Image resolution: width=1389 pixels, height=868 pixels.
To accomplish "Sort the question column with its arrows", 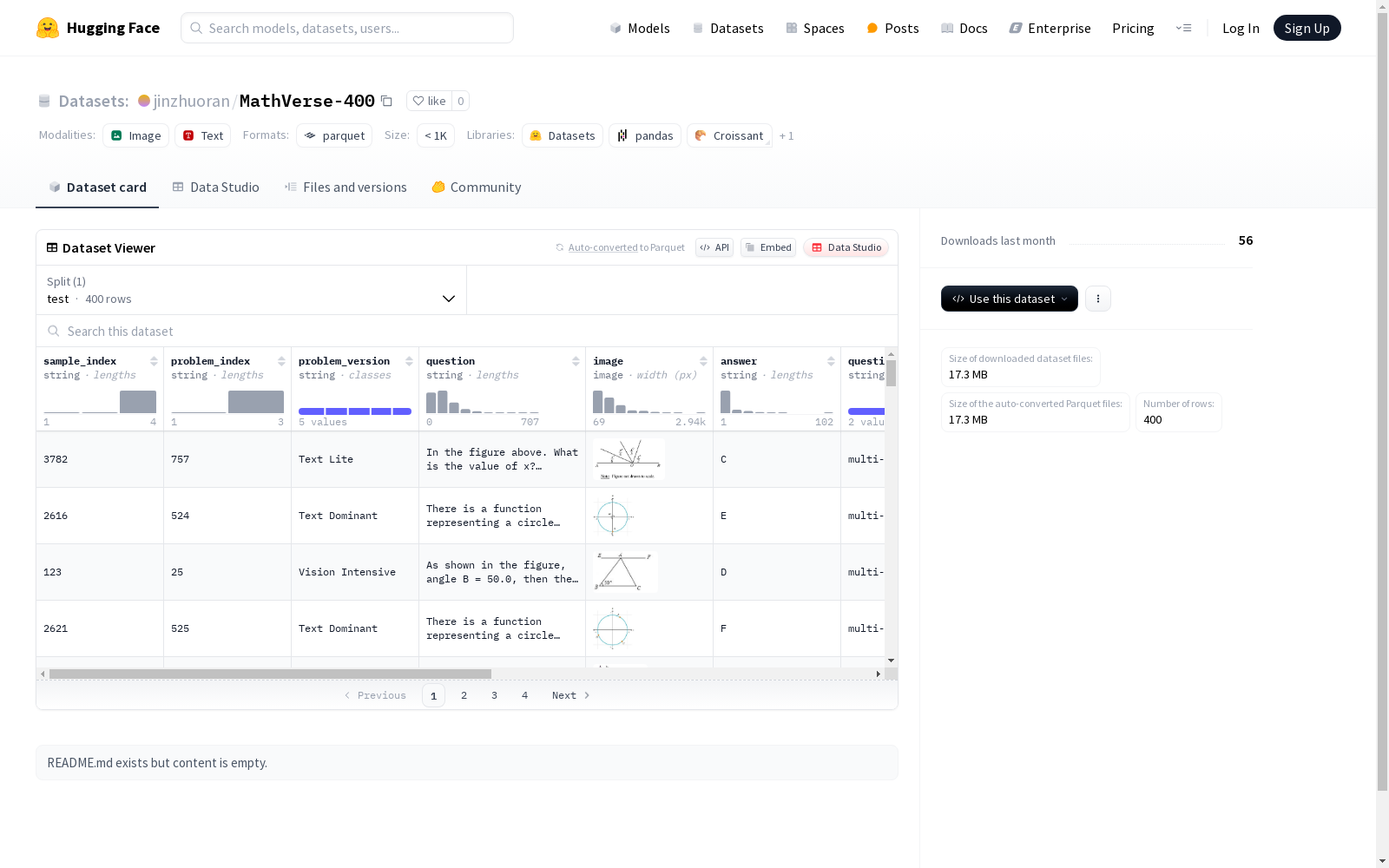I will pos(576,361).
